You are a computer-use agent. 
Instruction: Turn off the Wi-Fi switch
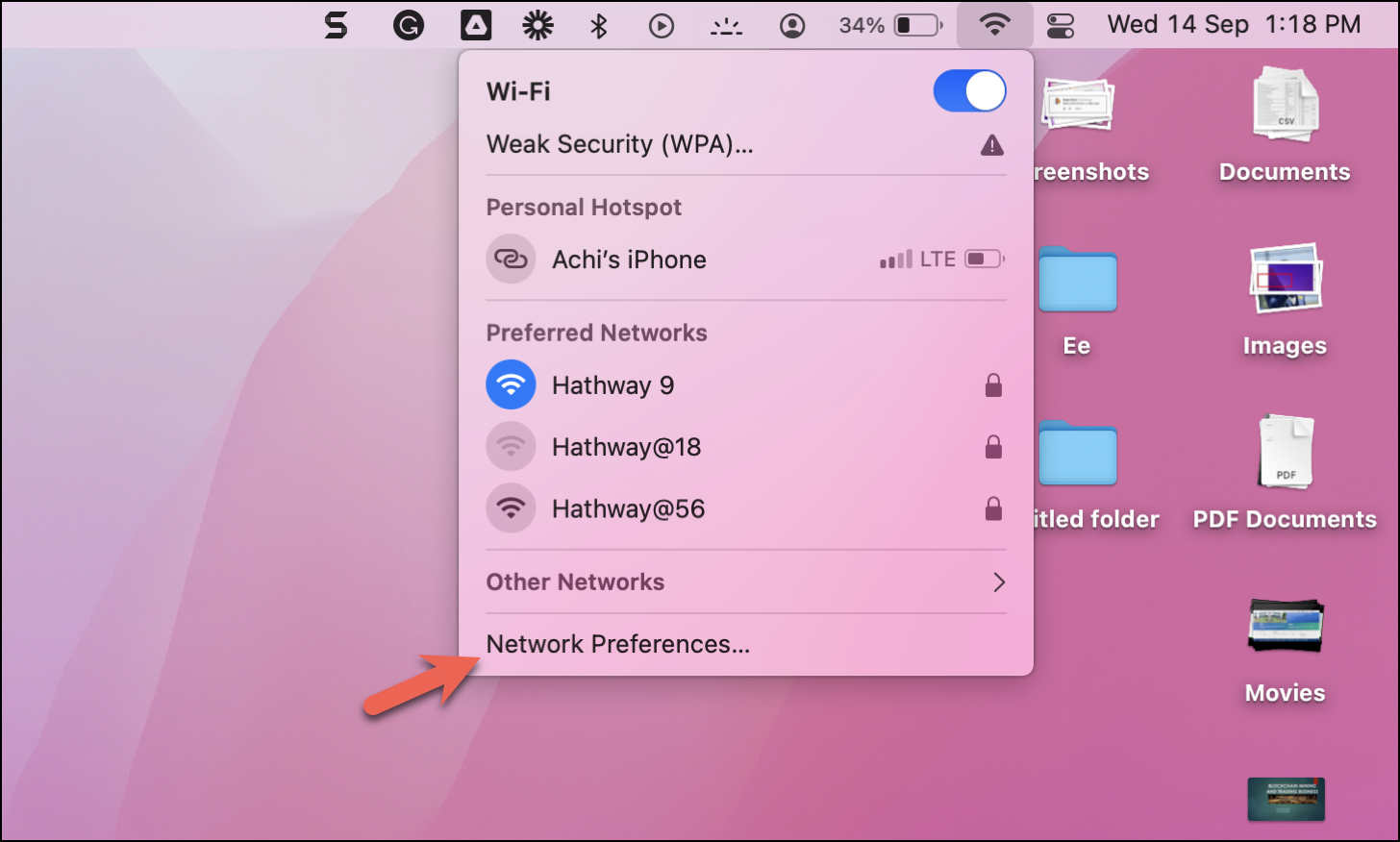coord(969,91)
